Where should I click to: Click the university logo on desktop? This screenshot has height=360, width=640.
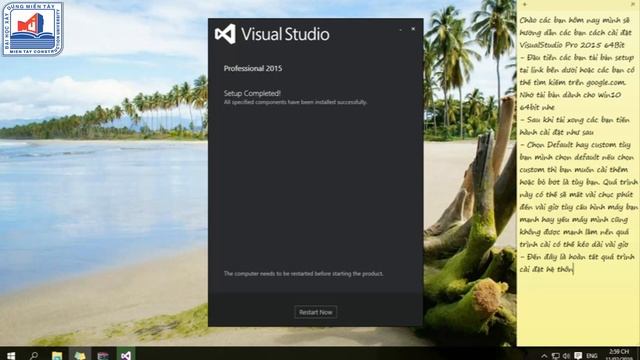point(33,29)
